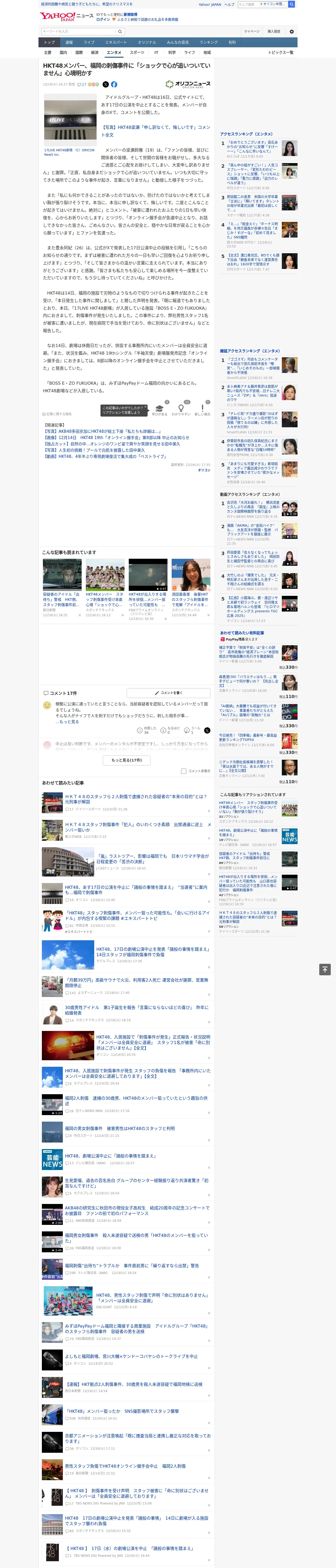Click article AKB48の研究生に秋田市の現役女子高校生
The image size is (336, 1568).
pyautogui.click(x=137, y=1211)
